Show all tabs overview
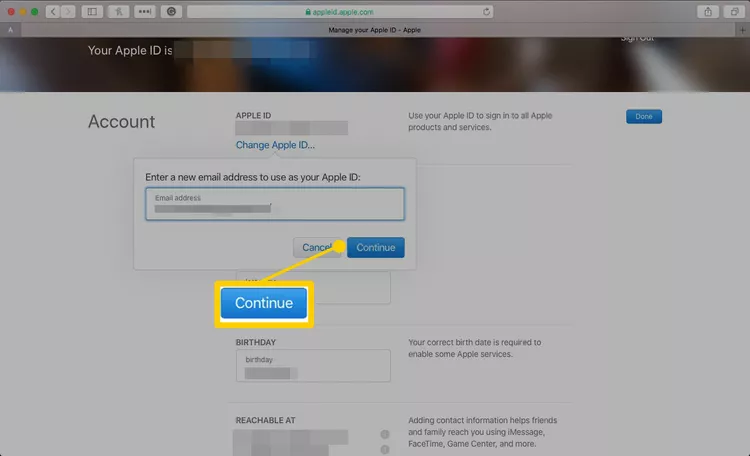The width and height of the screenshot is (750, 456). click(734, 11)
